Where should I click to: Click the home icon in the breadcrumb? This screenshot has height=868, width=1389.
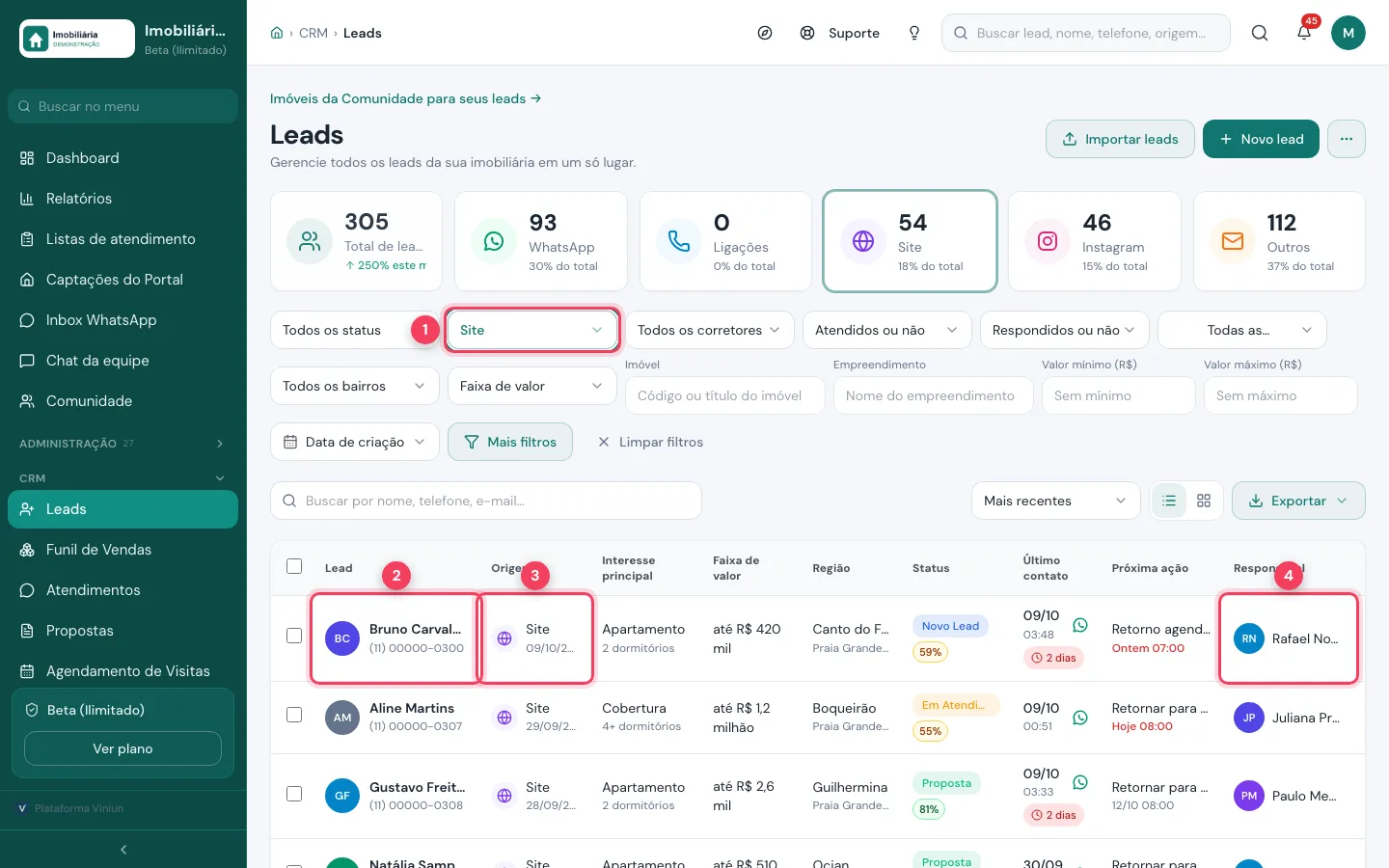277,33
